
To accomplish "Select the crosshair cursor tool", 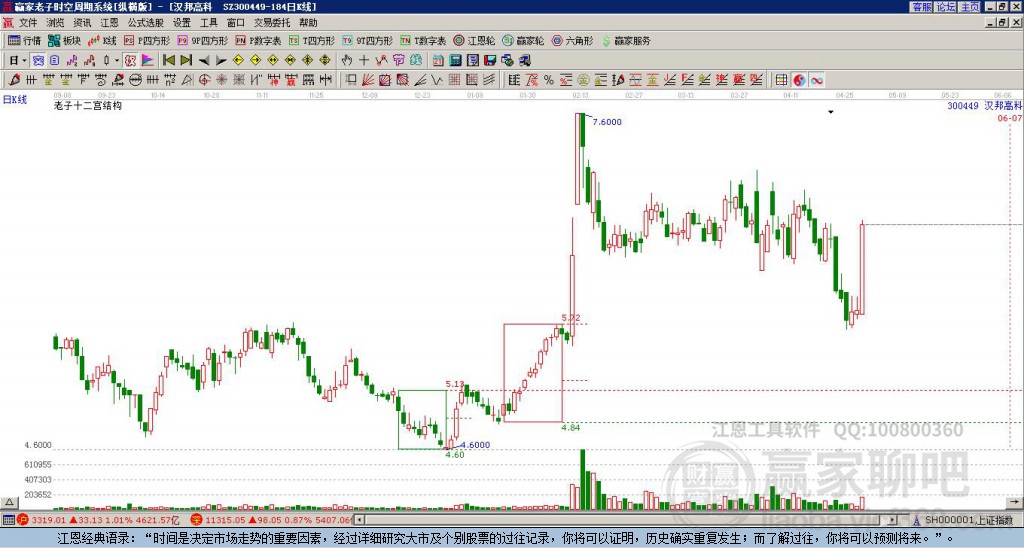I will 364,61.
